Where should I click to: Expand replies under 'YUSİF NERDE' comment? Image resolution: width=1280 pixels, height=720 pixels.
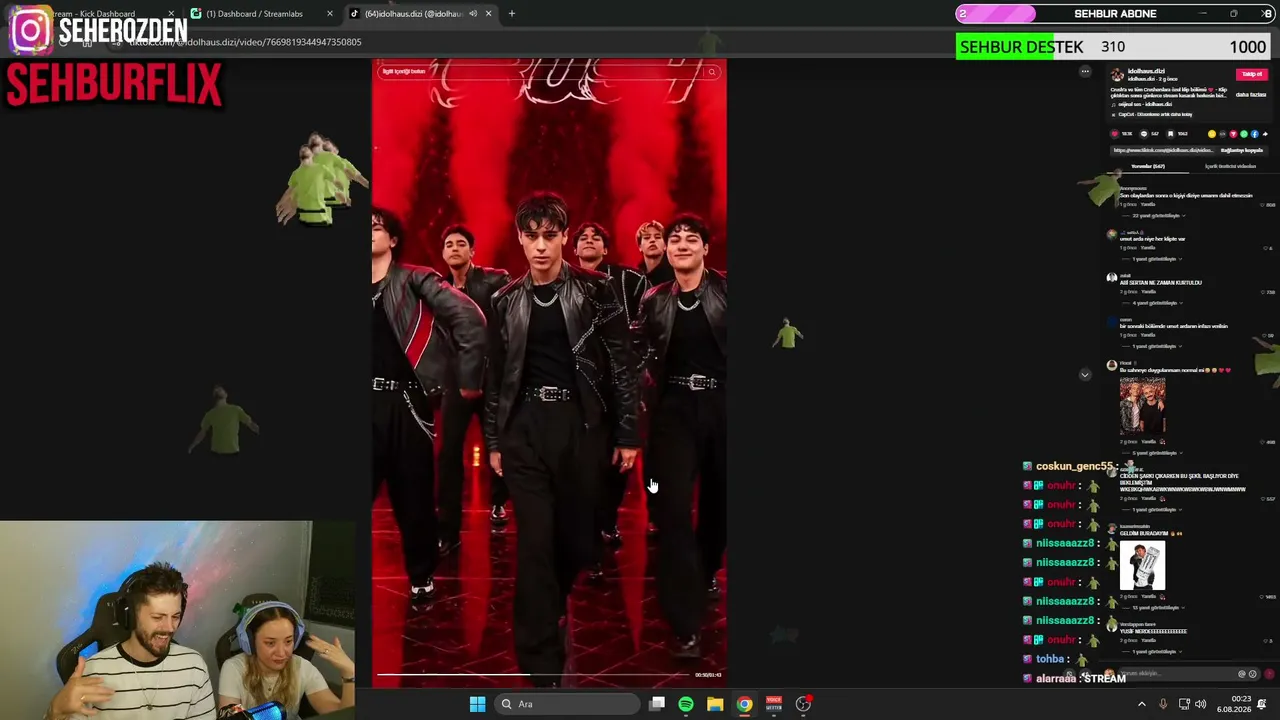click(x=1154, y=651)
